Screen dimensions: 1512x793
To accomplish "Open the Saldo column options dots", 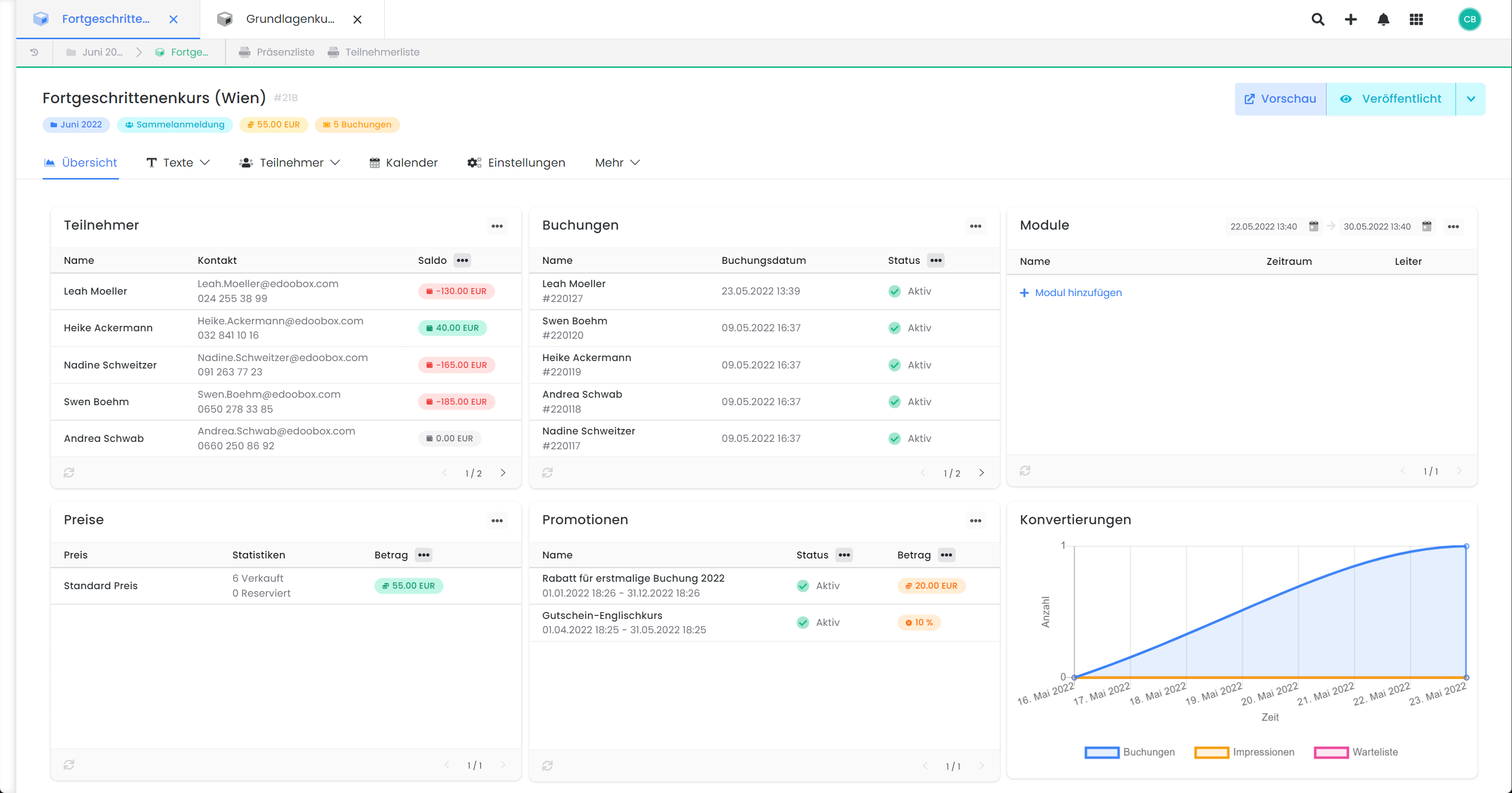I will [x=463, y=260].
